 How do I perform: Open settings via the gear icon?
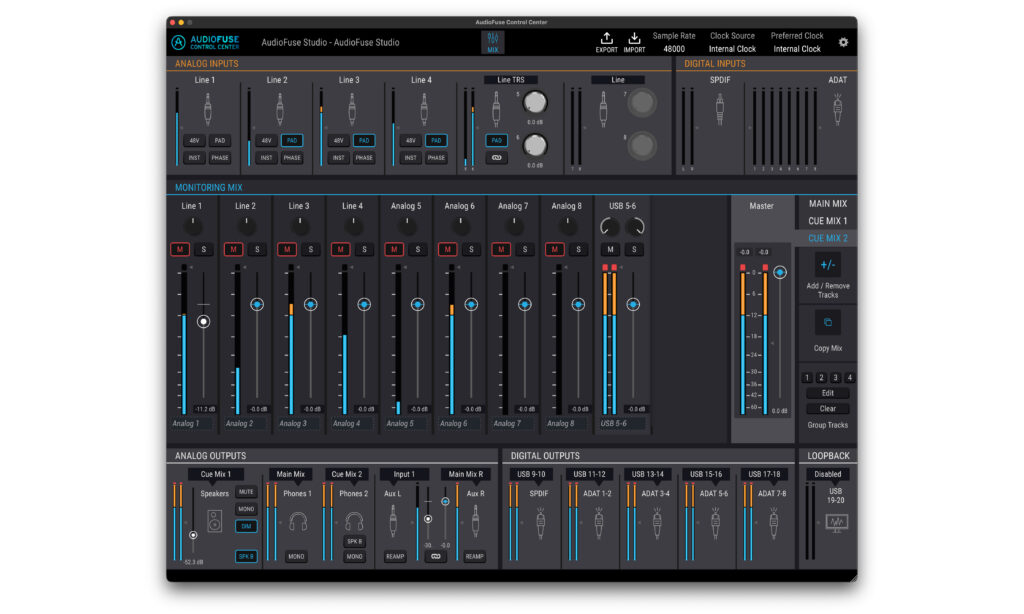(843, 42)
